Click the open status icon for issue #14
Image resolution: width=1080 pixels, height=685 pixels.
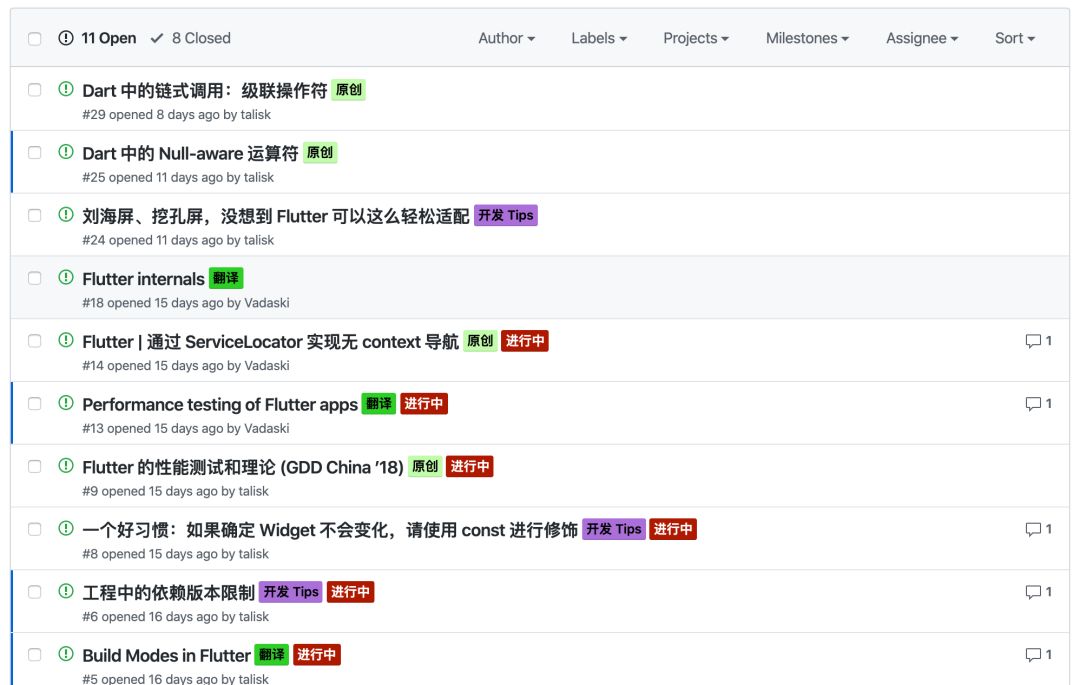tap(65, 339)
